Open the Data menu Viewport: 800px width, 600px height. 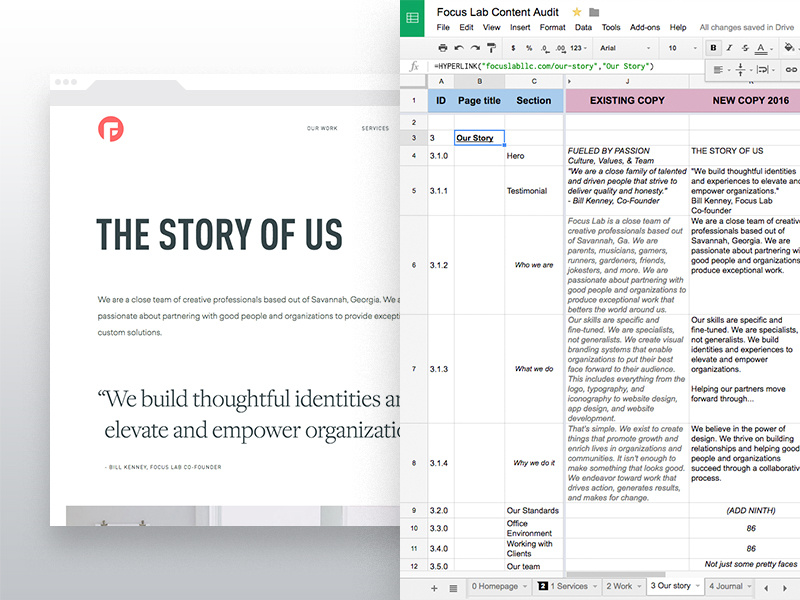(583, 28)
